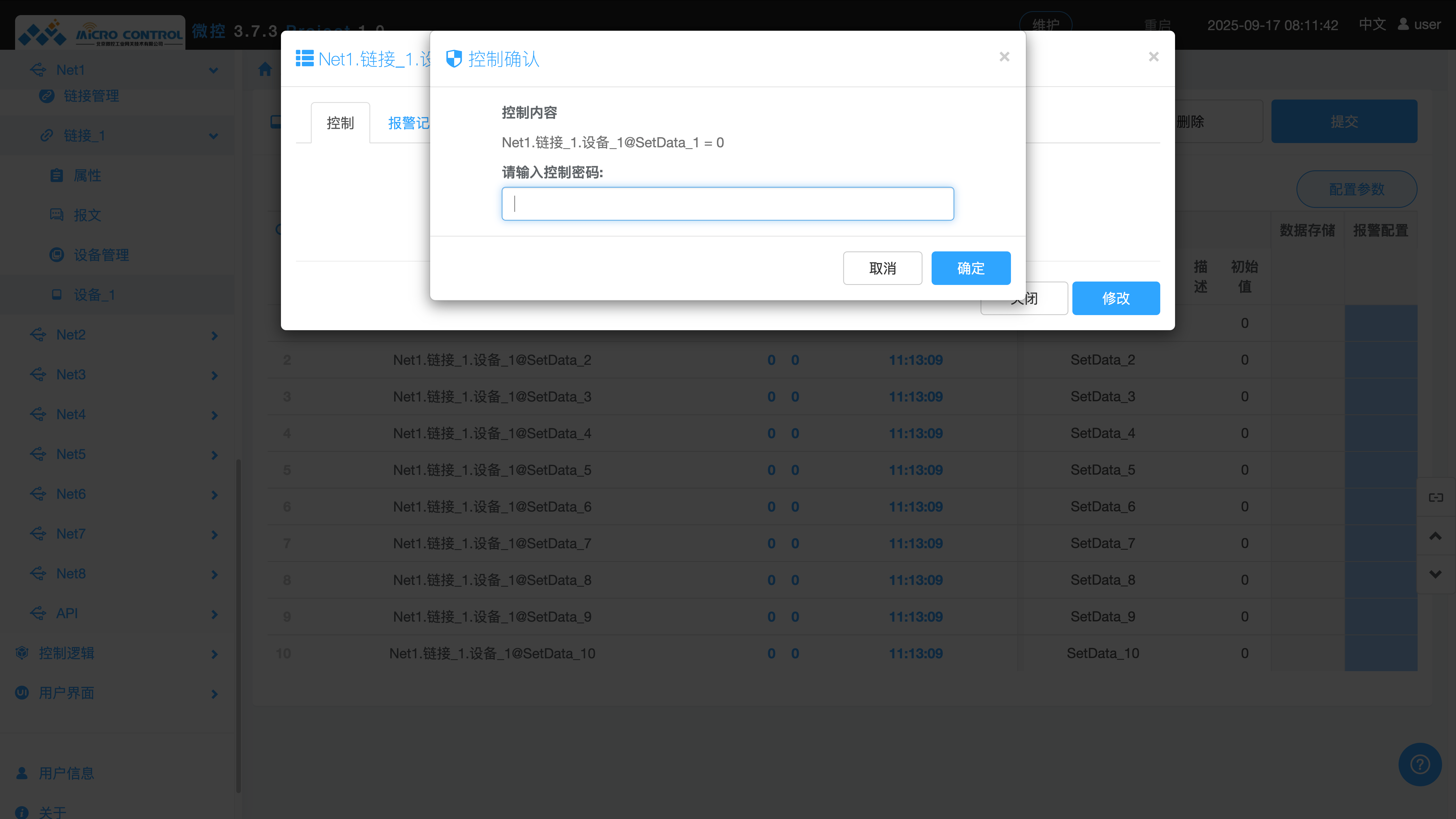Confirm with the 确定 button
The width and height of the screenshot is (1456, 819).
pyautogui.click(x=971, y=268)
